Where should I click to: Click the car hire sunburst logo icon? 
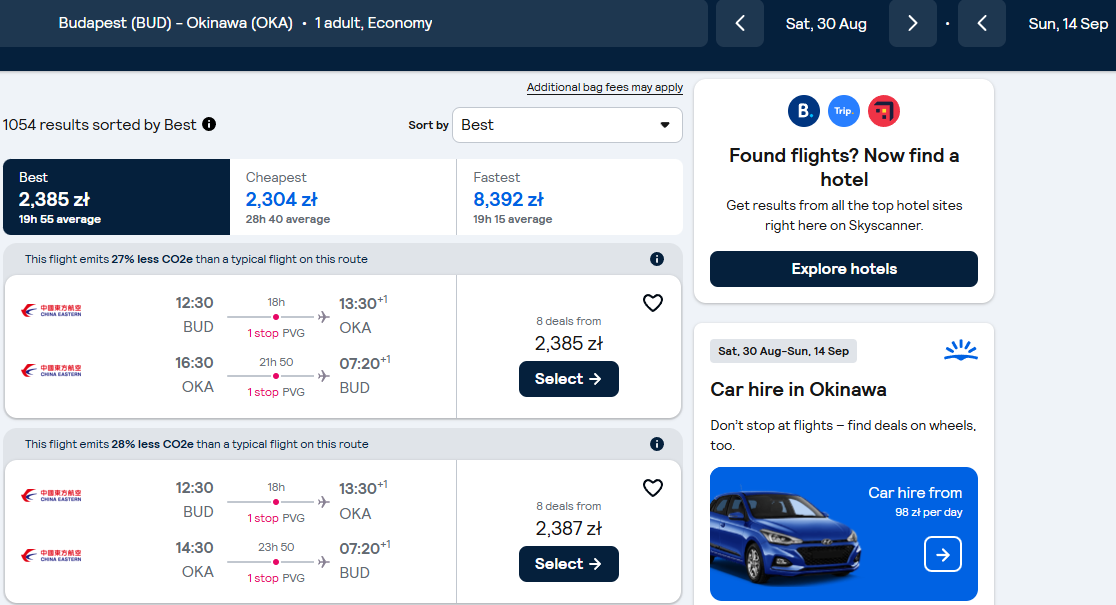(961, 349)
